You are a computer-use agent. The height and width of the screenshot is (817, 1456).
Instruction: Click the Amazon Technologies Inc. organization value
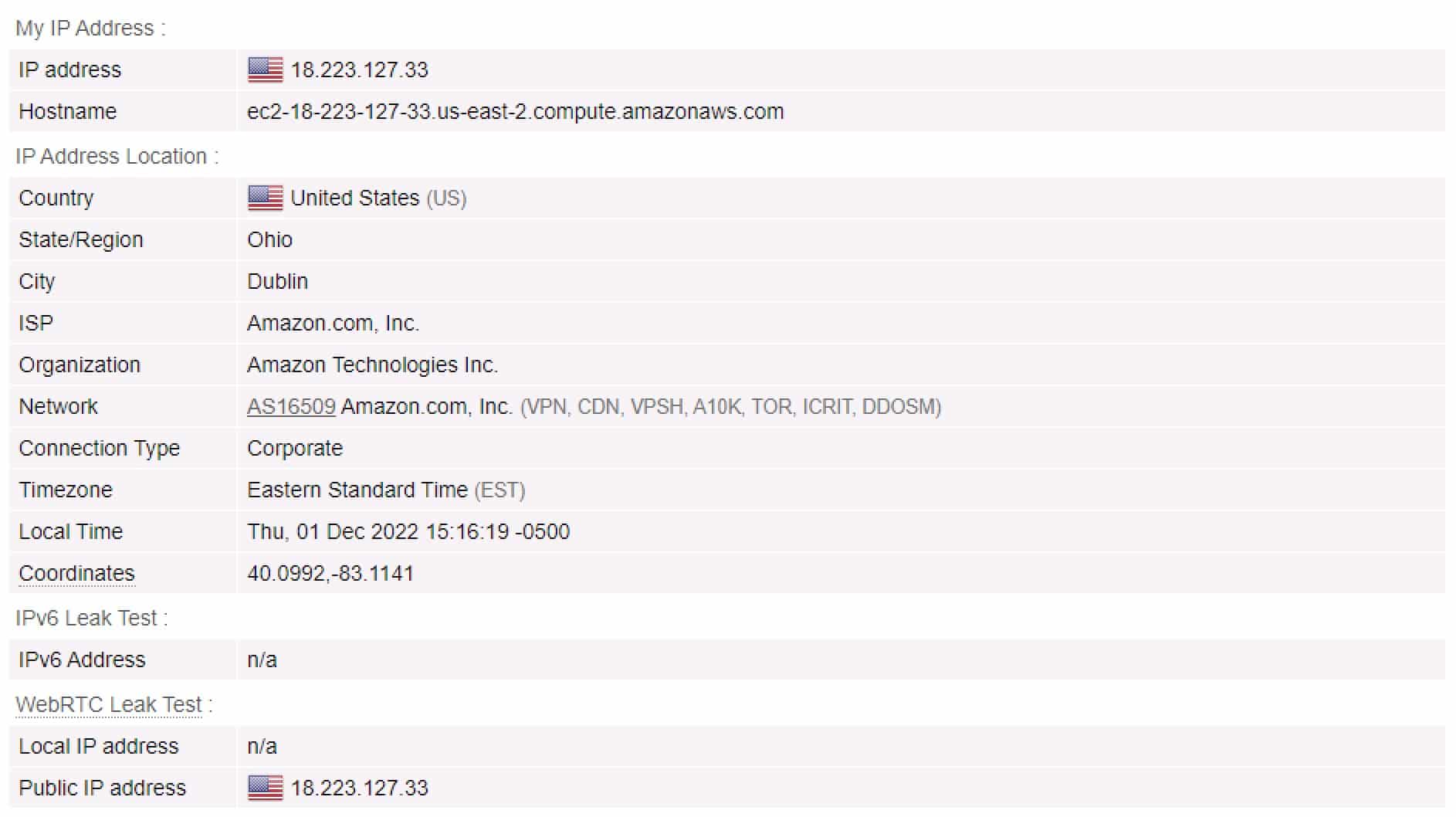point(372,365)
